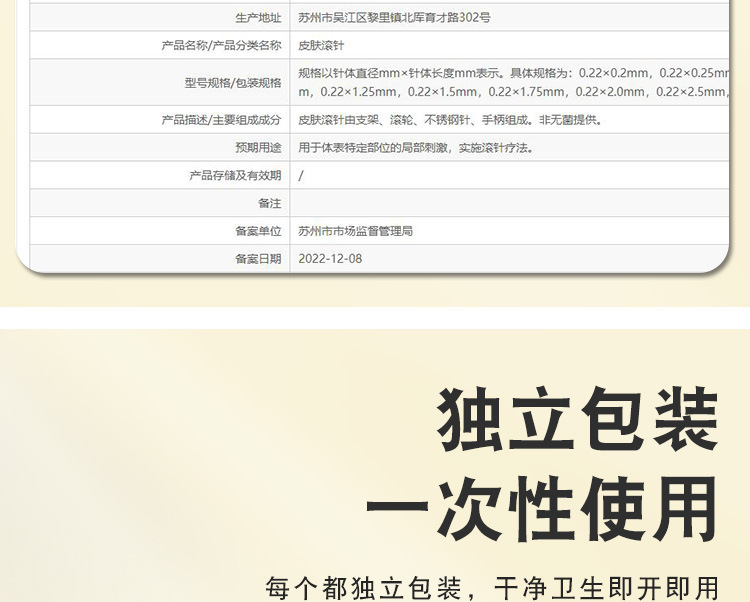Click the 备案日期 label
Image resolution: width=750 pixels, height=602 pixels.
258,259
